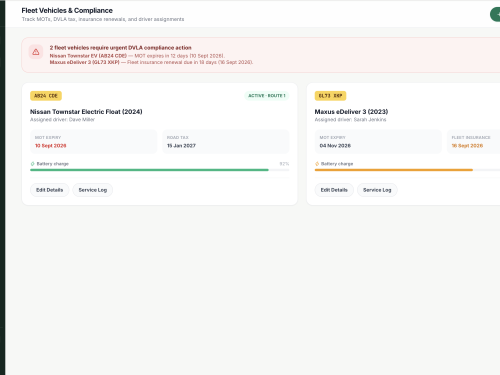Click the red warning triangle alert icon
The image size is (500, 375).
click(36, 52)
